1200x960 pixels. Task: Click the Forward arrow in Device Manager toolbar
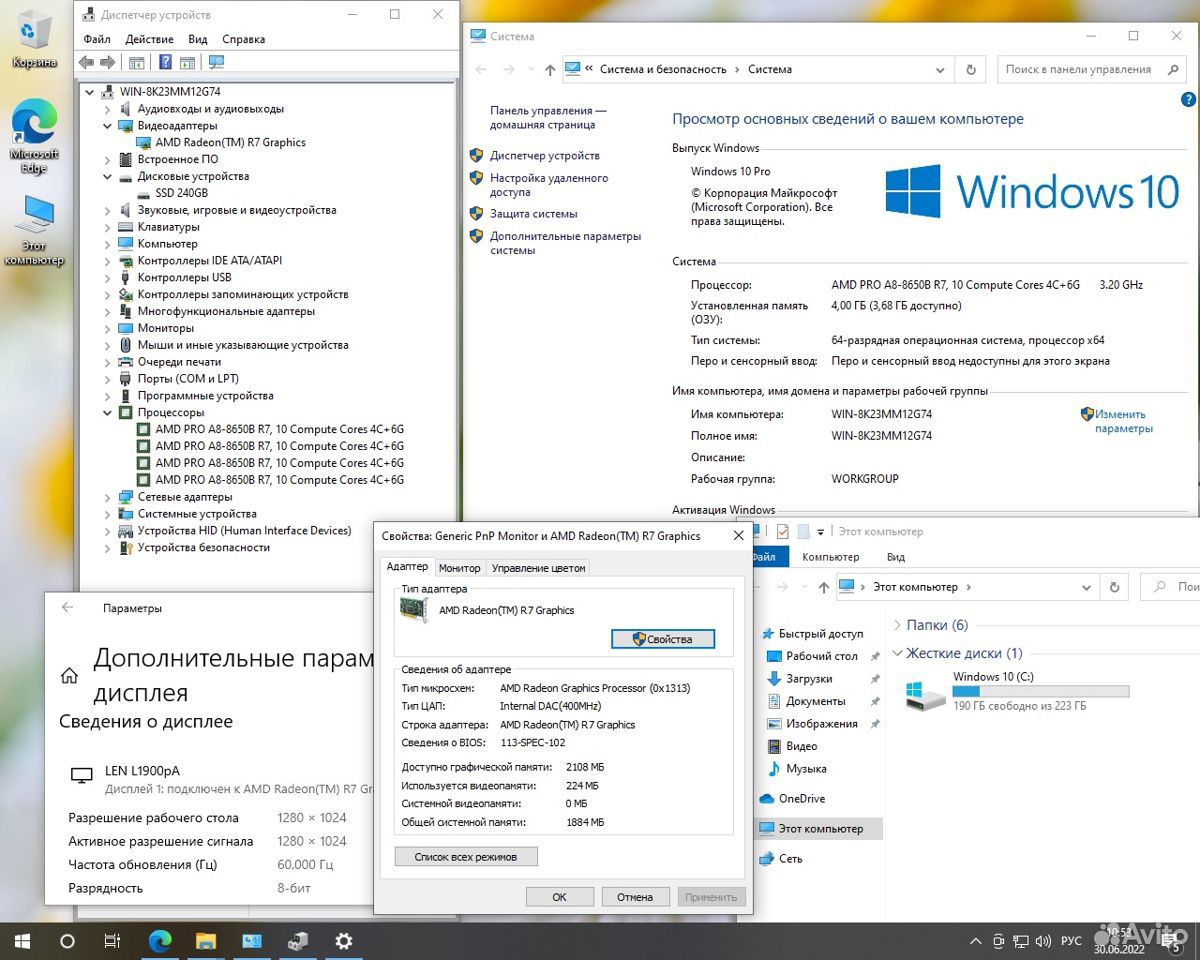pos(107,62)
